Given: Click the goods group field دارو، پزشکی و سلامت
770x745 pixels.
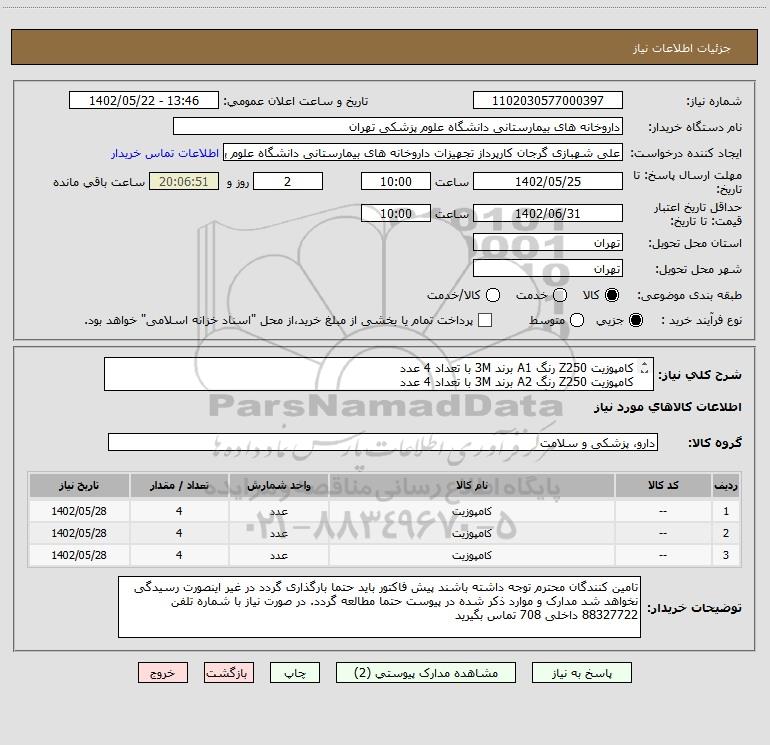Looking at the screenshot, I should (383, 442).
